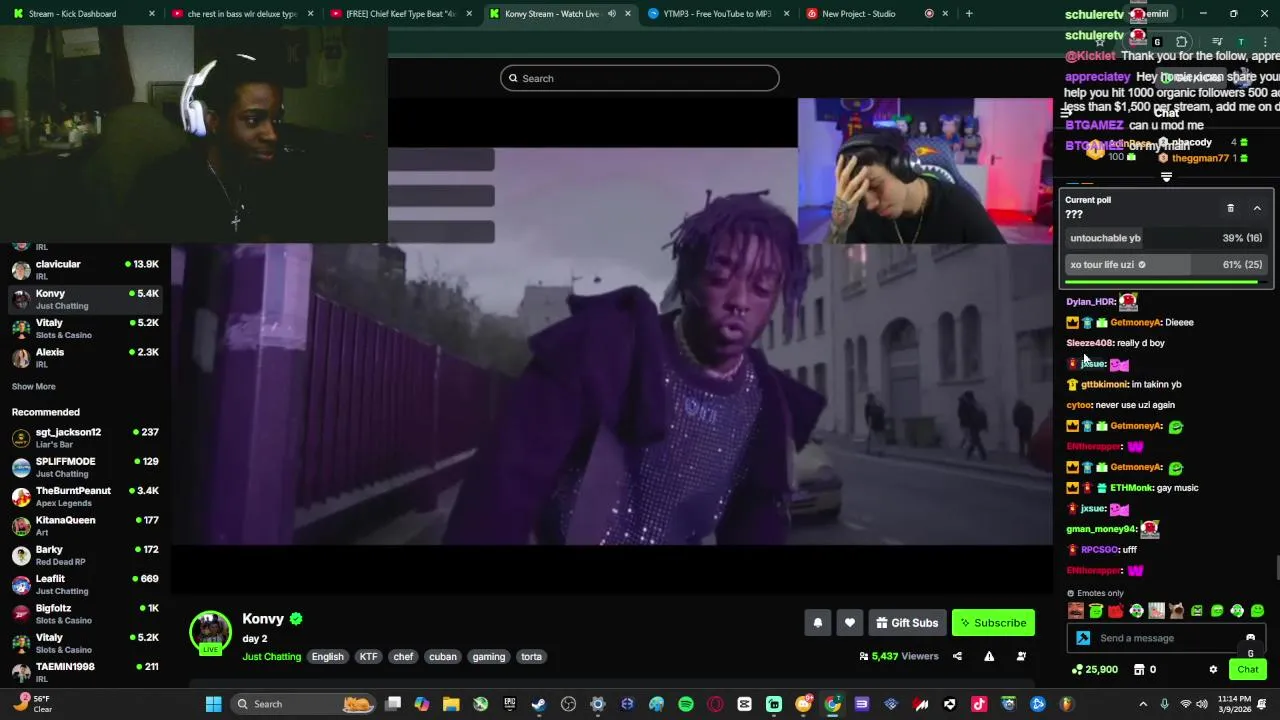Switch to Stream - Kick Dashboard tab
1280x720 pixels.
coord(80,13)
